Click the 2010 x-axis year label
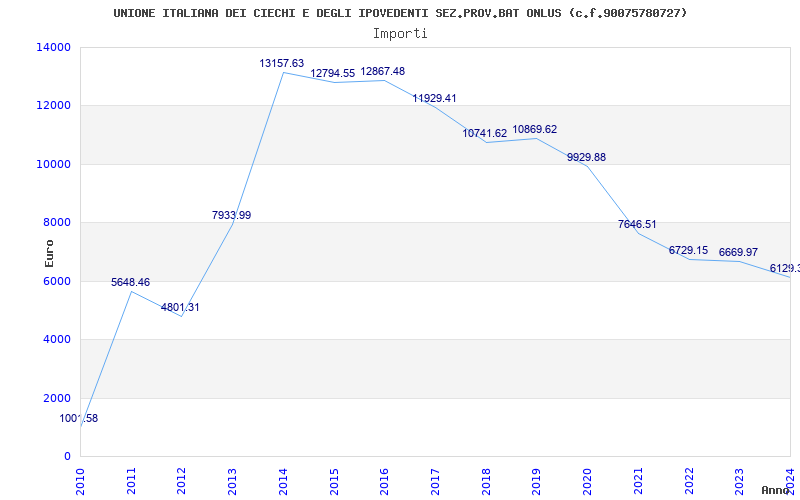800x500 pixels. [x=81, y=481]
